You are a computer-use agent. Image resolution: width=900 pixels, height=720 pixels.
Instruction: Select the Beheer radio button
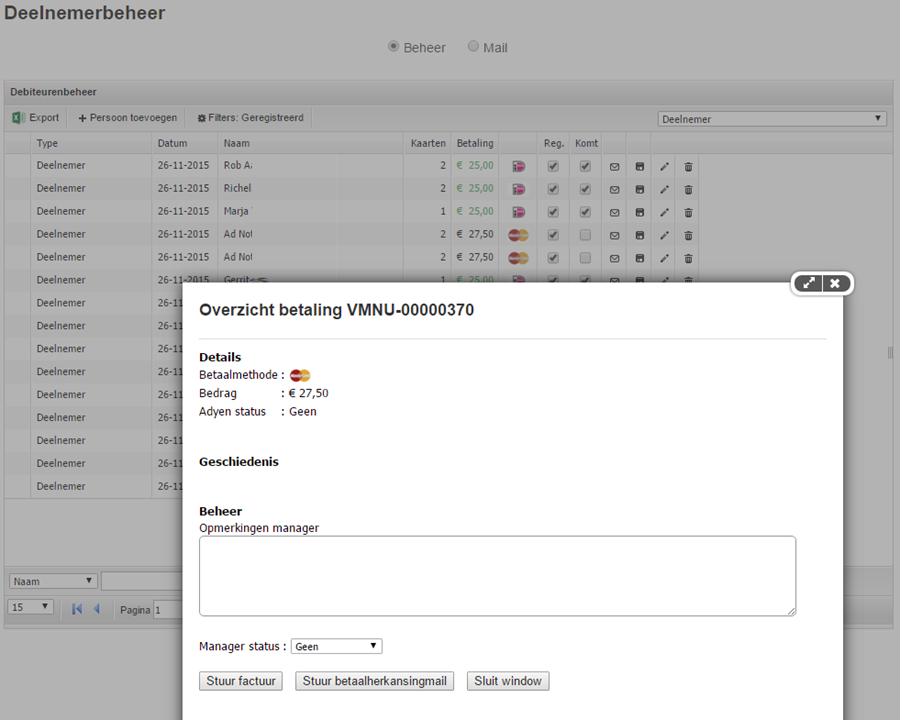(393, 47)
